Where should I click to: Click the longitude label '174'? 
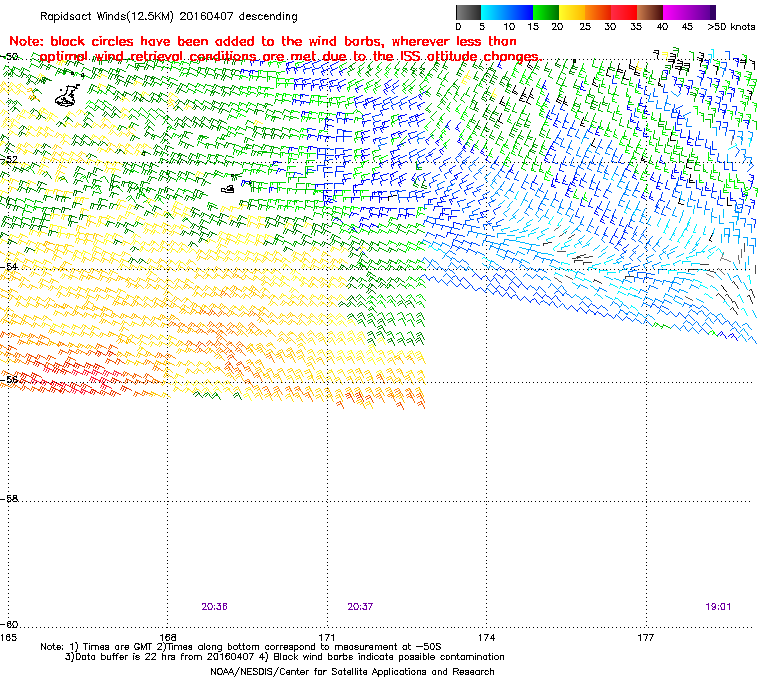487,638
